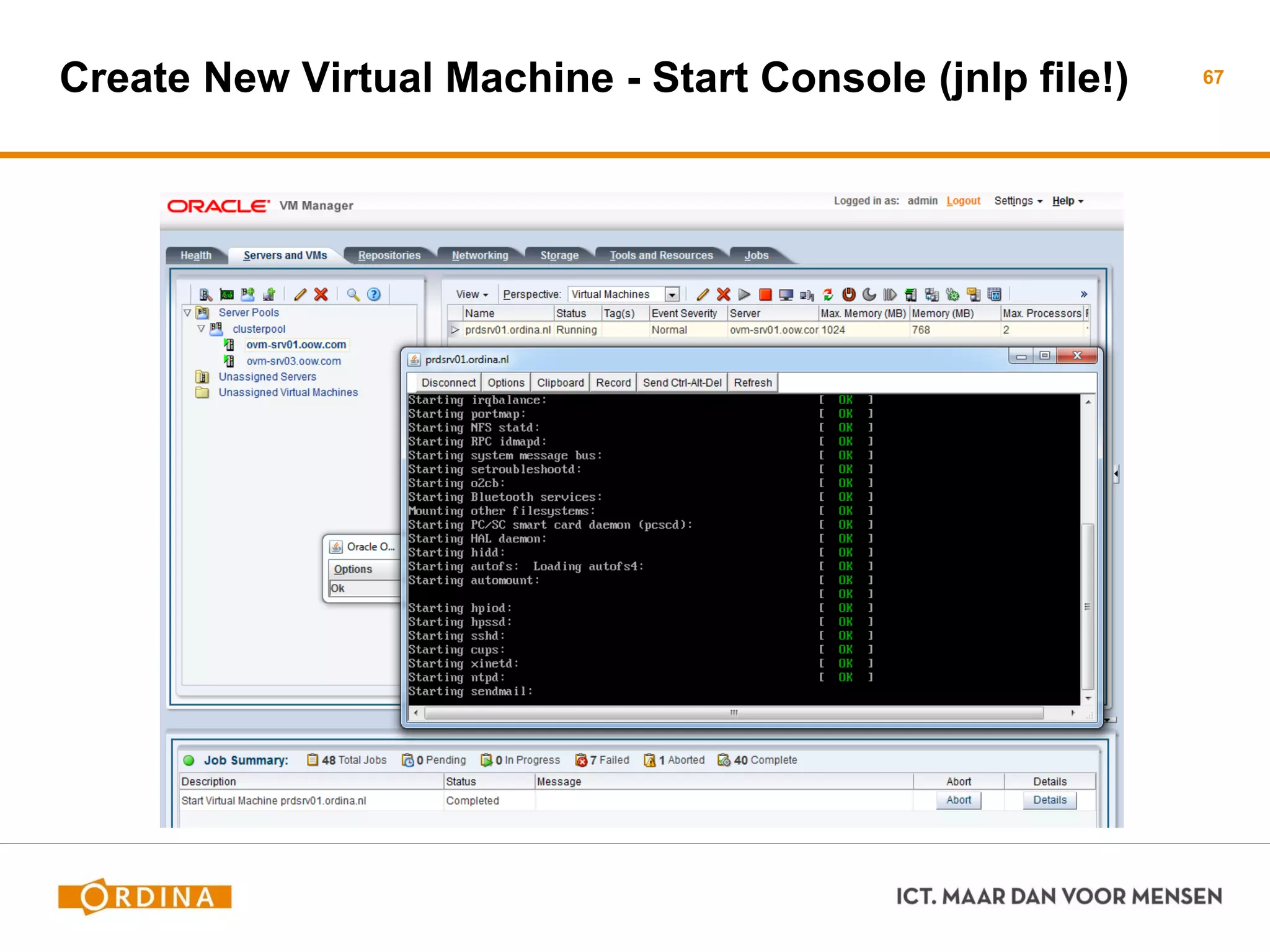Click the red X Delete icon in left toolbar
Image resolution: width=1270 pixels, height=952 pixels.
321,294
